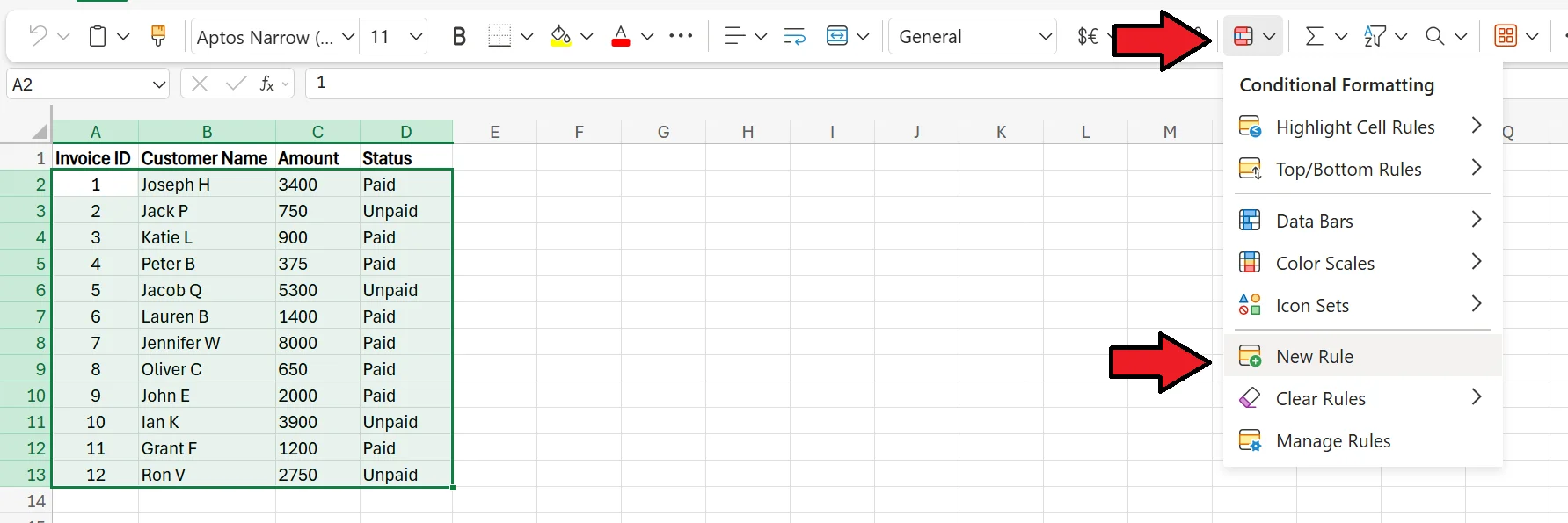Select cell containing Grant F
Screen dimensions: 1568x523
[207, 448]
